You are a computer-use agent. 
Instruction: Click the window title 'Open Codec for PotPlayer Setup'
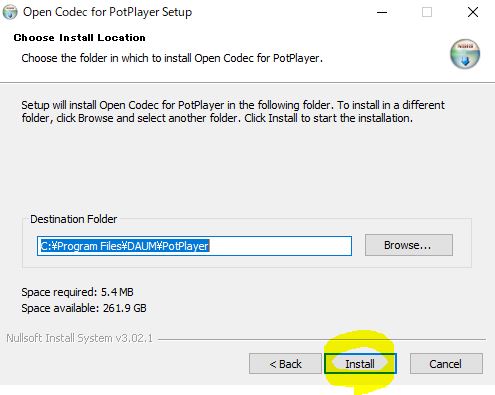point(107,12)
